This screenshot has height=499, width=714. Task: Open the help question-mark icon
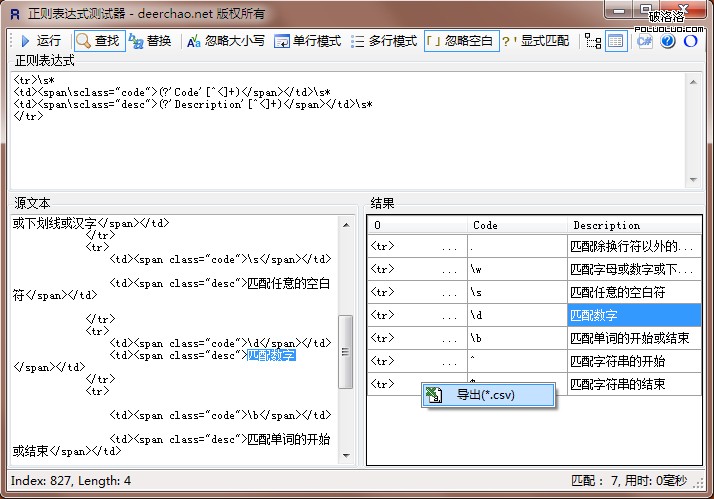(668, 41)
